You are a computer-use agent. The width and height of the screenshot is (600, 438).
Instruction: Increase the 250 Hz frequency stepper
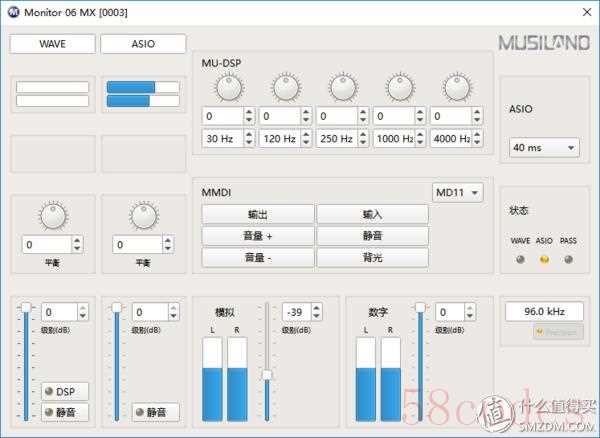coord(363,135)
